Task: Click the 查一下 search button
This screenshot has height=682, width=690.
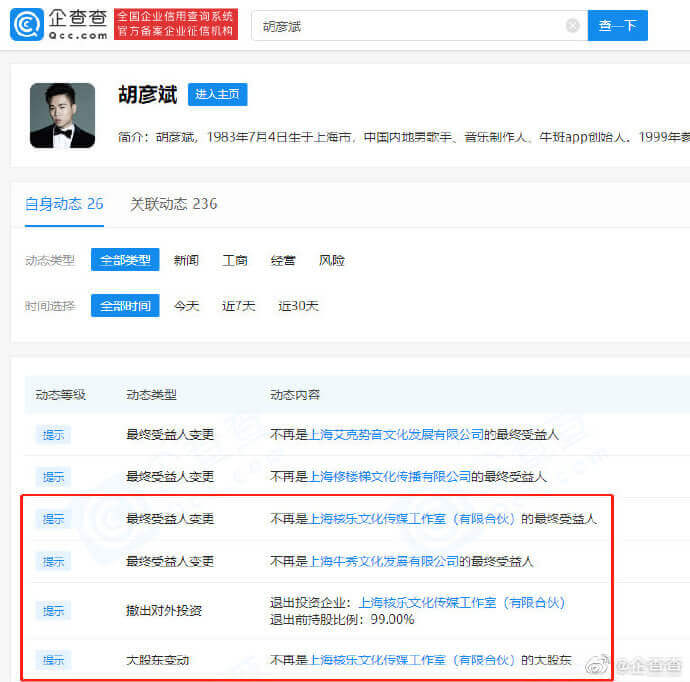Action: [617, 26]
